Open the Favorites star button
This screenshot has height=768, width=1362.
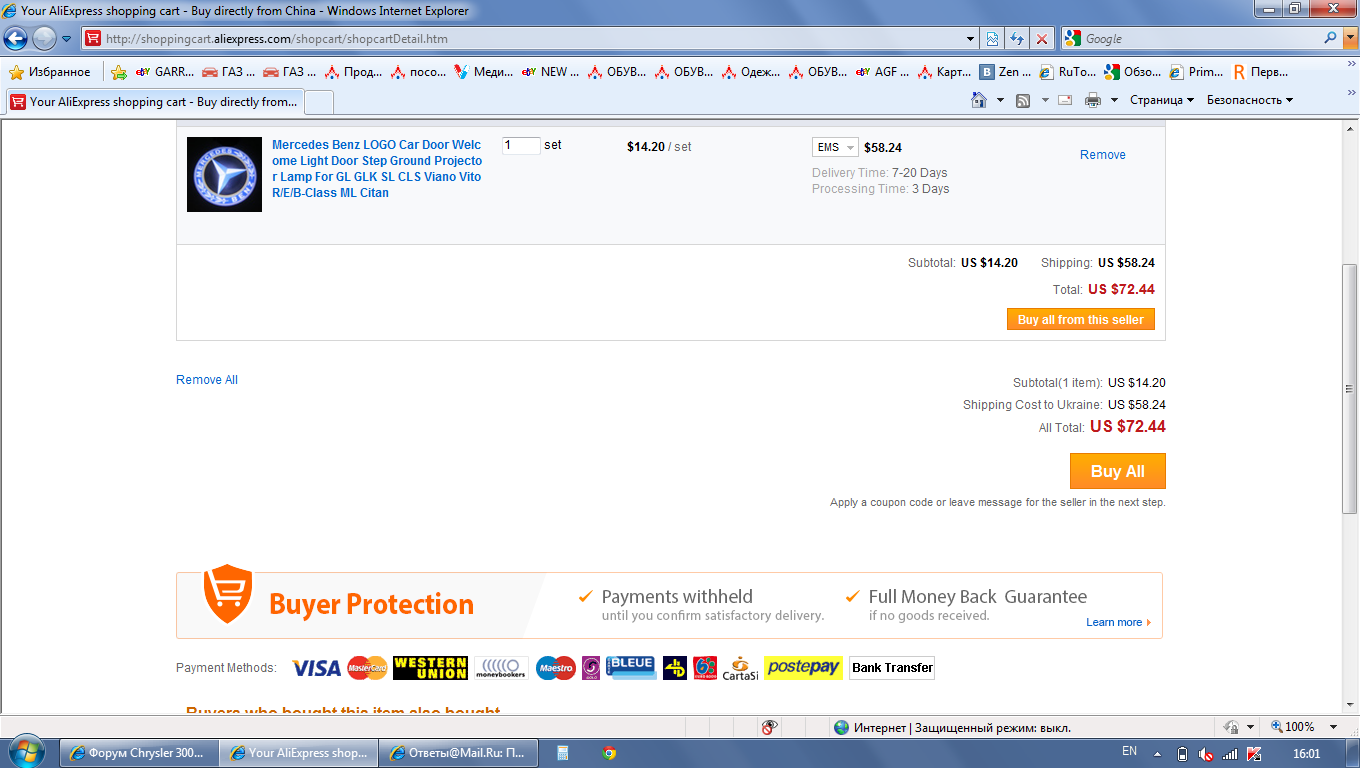[x=49, y=72]
